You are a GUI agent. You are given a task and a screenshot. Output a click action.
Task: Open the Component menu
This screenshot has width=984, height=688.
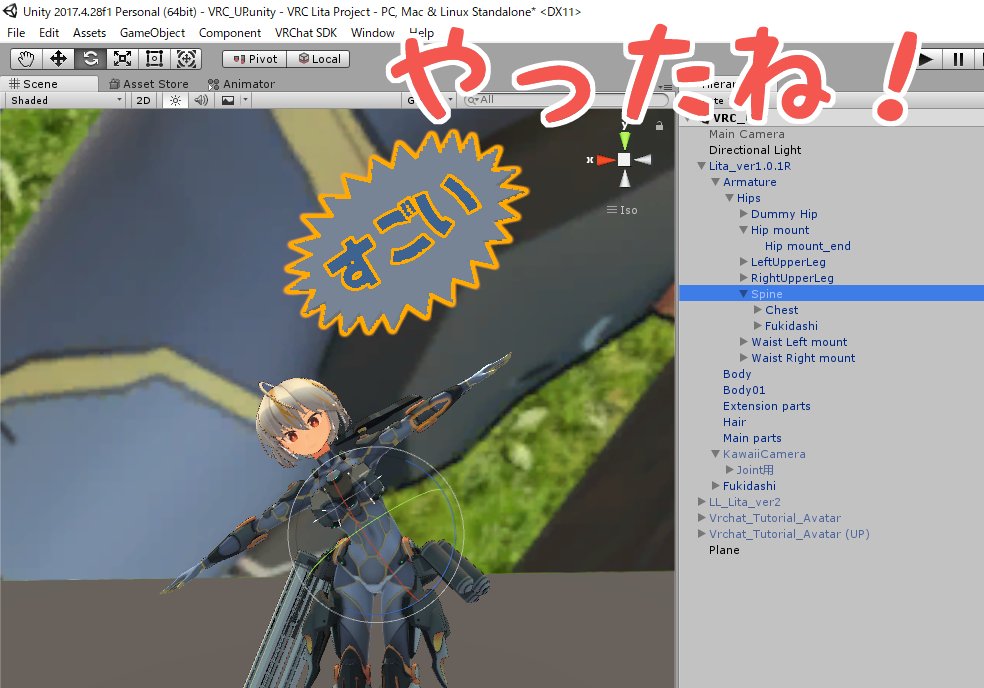click(x=230, y=33)
